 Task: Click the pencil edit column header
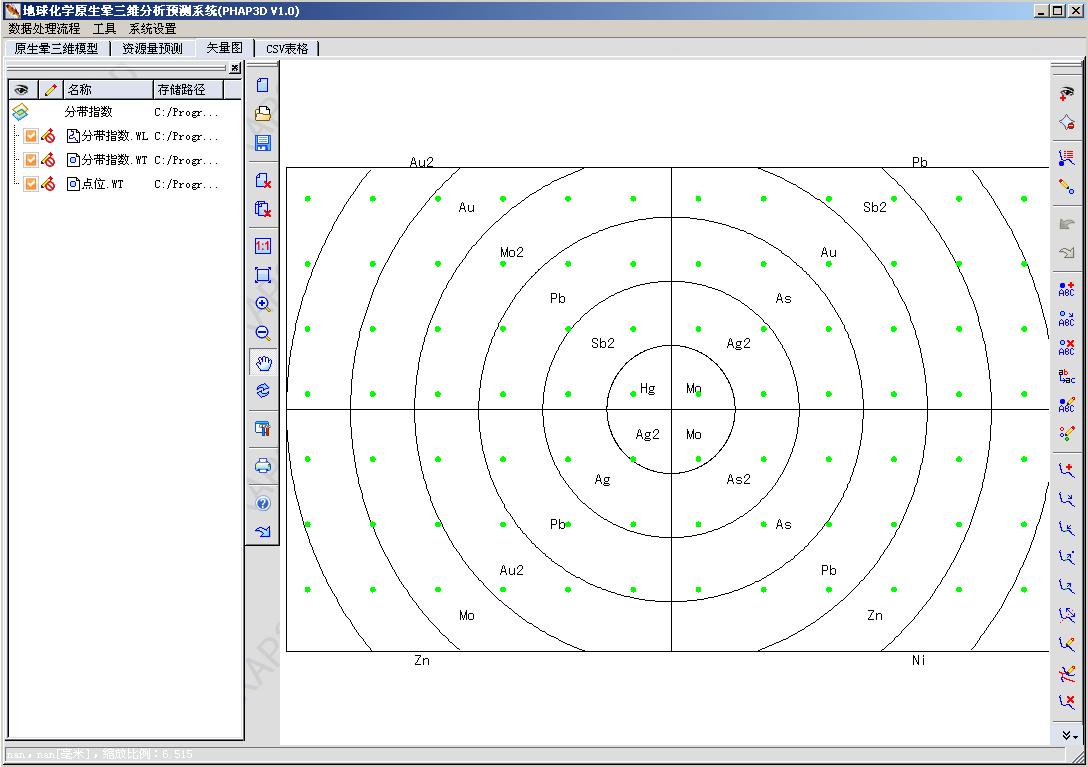(50, 90)
